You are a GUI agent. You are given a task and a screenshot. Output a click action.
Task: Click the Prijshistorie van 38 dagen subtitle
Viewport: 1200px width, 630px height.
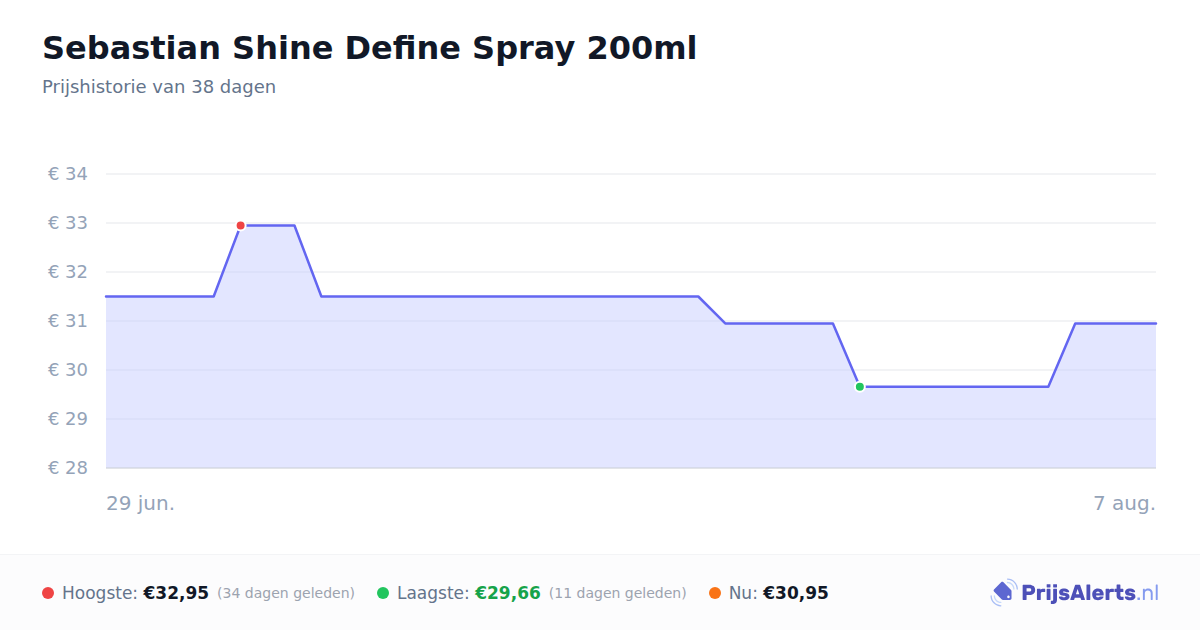pos(159,87)
